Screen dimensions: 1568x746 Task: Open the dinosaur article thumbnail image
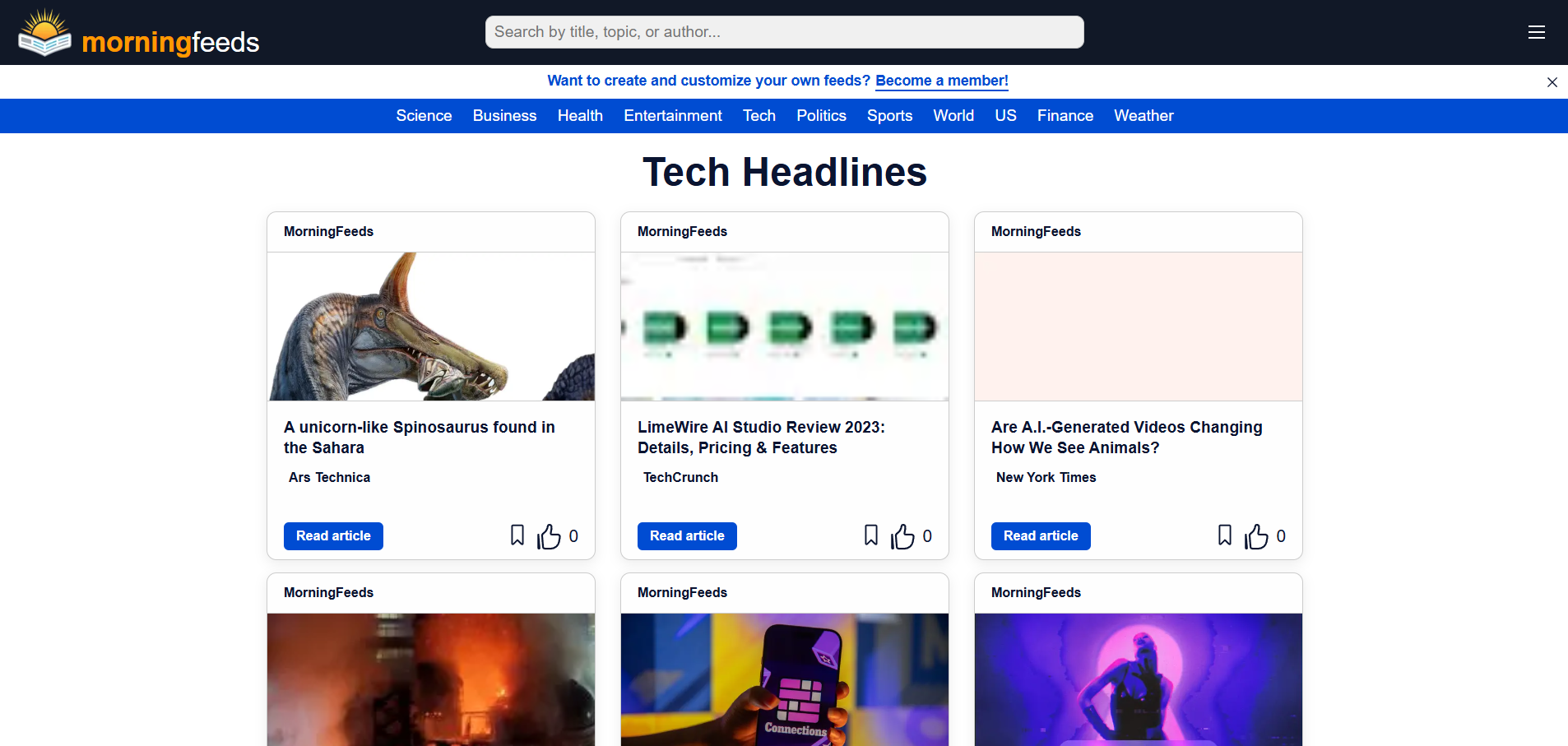pos(430,327)
